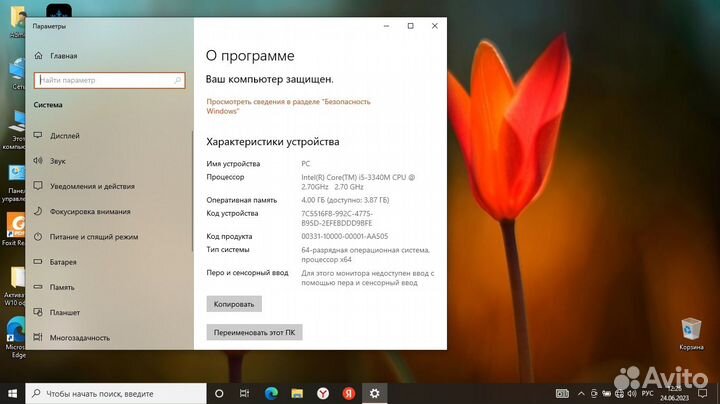Image resolution: width=720 pixels, height=404 pixels.
Task: Open the red Яндекс icon on taskbar
Action: click(x=349, y=393)
